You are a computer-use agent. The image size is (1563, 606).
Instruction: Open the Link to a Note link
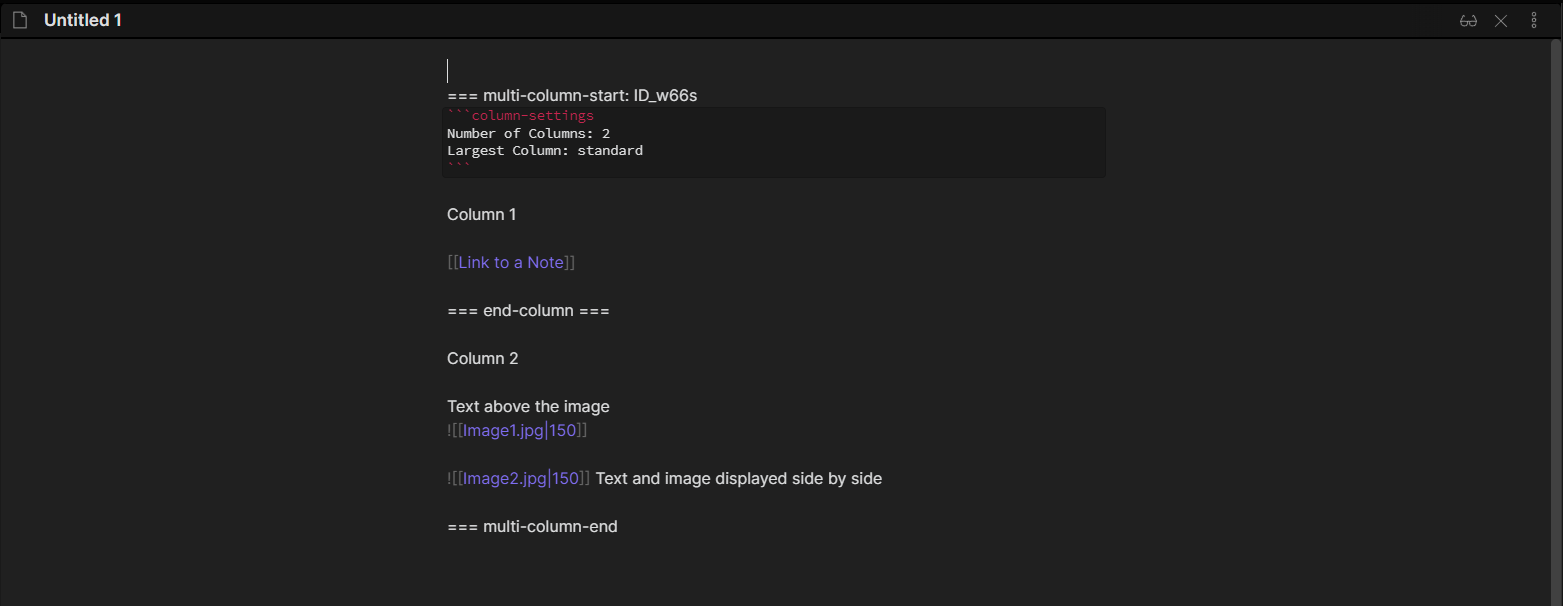tap(511, 262)
